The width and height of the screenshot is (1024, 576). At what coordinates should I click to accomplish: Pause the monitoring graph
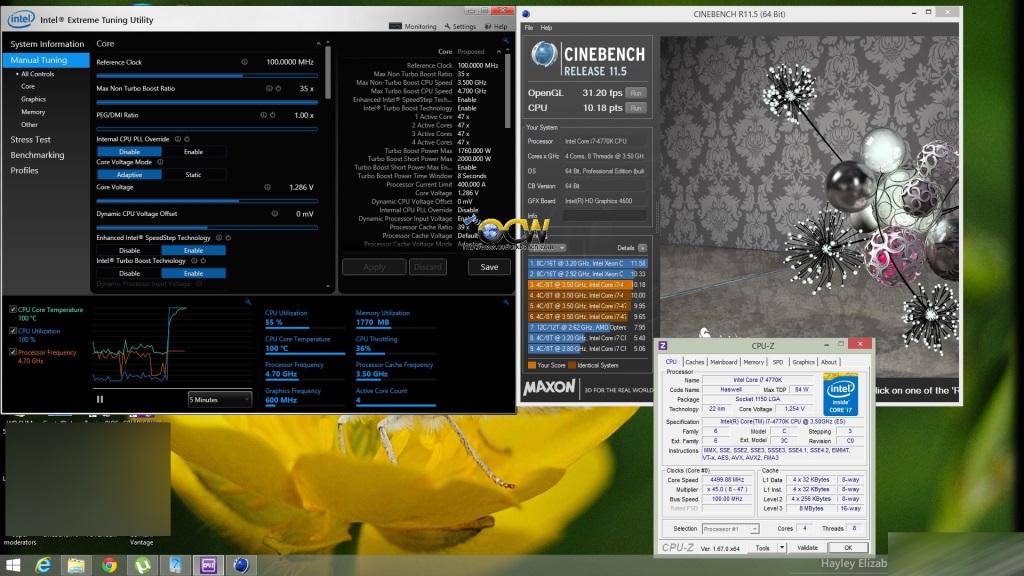(x=100, y=399)
